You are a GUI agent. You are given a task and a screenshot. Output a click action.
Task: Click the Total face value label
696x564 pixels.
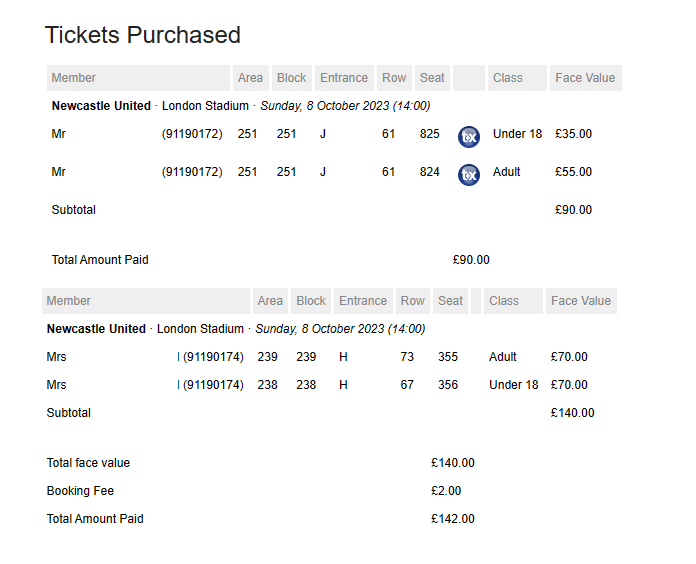pos(88,463)
